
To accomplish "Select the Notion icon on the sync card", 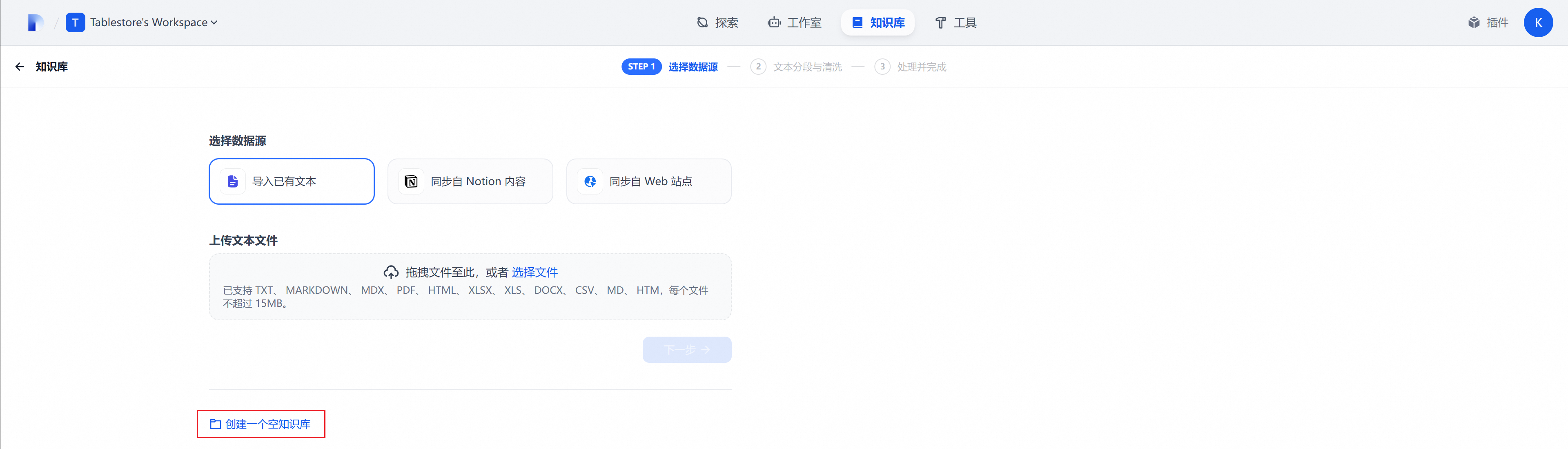I will (411, 181).
